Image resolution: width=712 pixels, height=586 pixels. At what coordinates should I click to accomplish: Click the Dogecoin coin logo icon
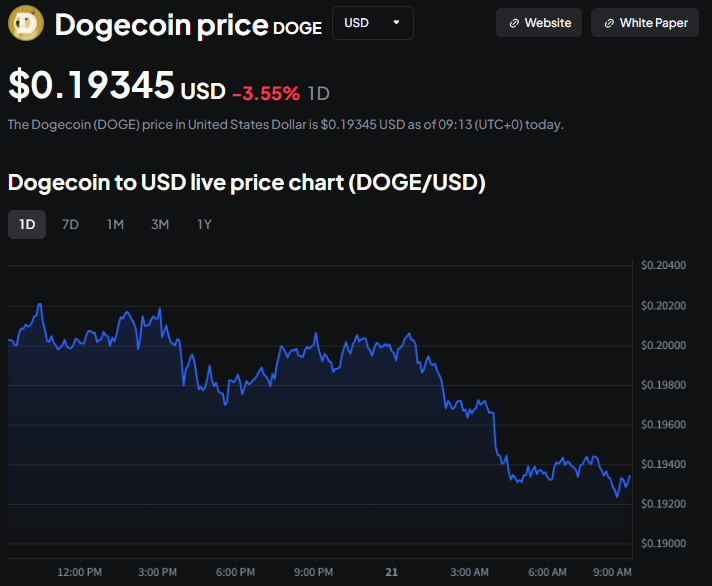pyautogui.click(x=25, y=22)
